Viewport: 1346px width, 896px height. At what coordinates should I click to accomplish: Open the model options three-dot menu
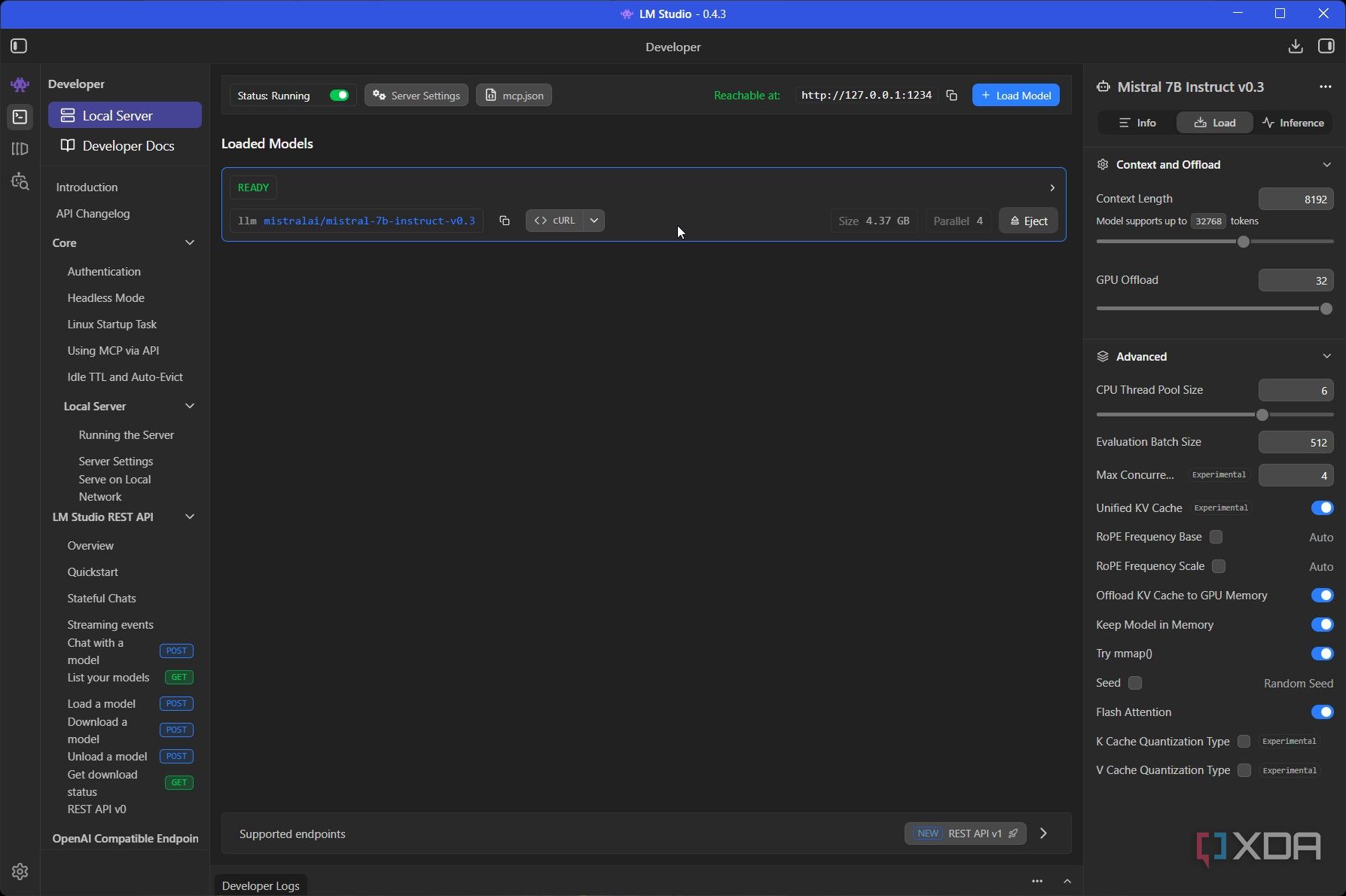[1326, 87]
